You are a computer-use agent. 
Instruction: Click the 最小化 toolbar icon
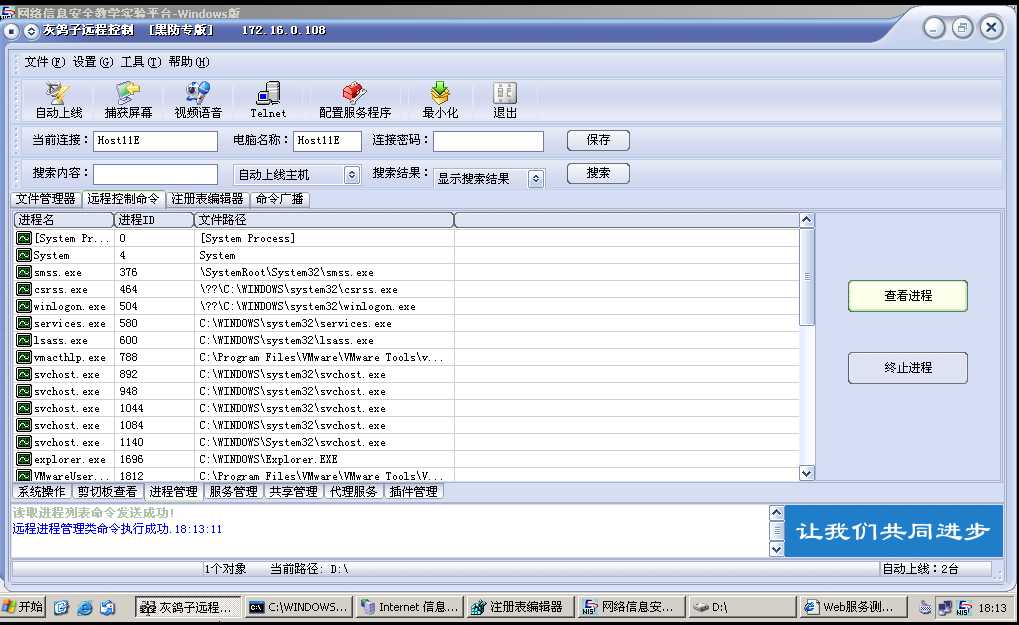[440, 100]
